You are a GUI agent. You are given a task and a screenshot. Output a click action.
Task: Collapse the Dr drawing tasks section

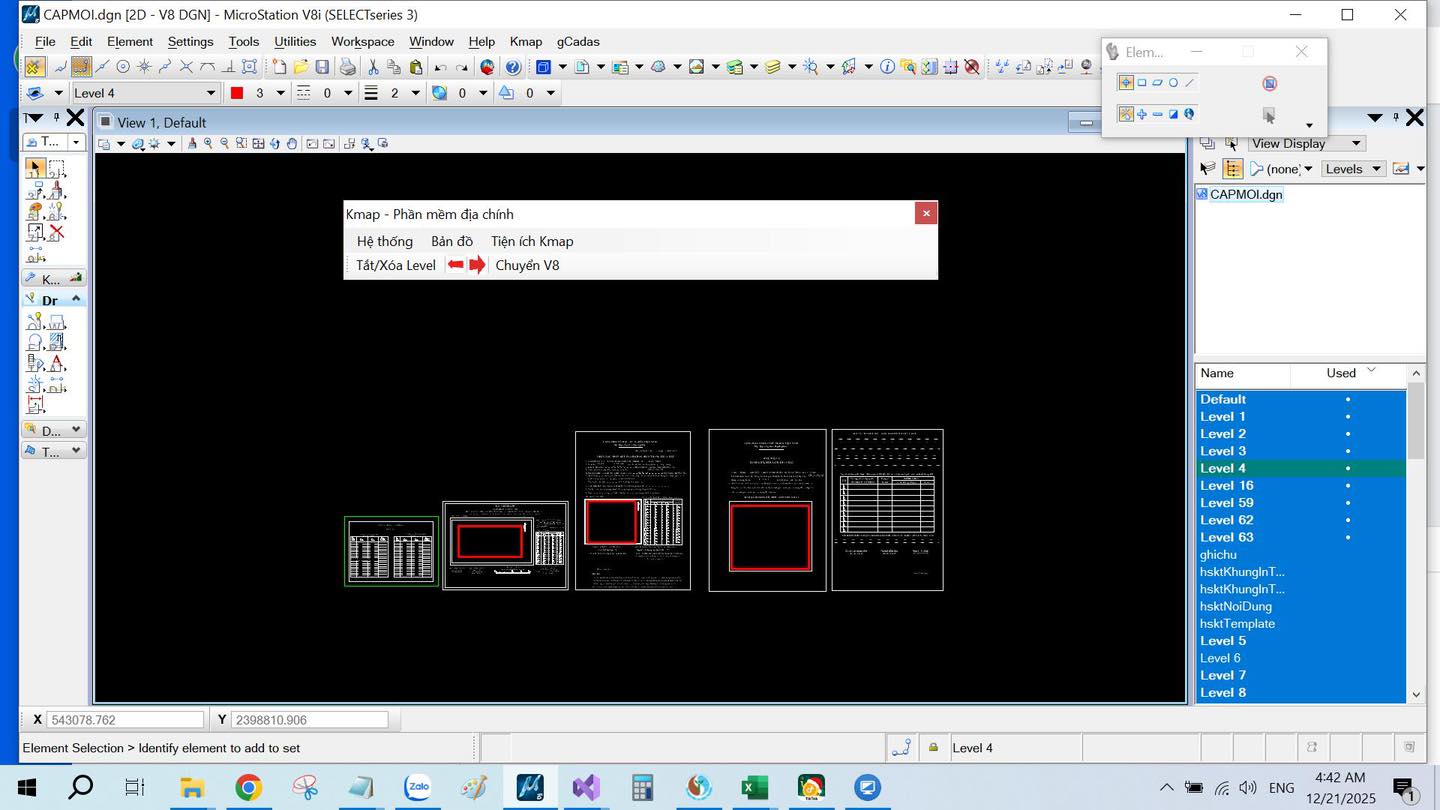(x=76, y=300)
